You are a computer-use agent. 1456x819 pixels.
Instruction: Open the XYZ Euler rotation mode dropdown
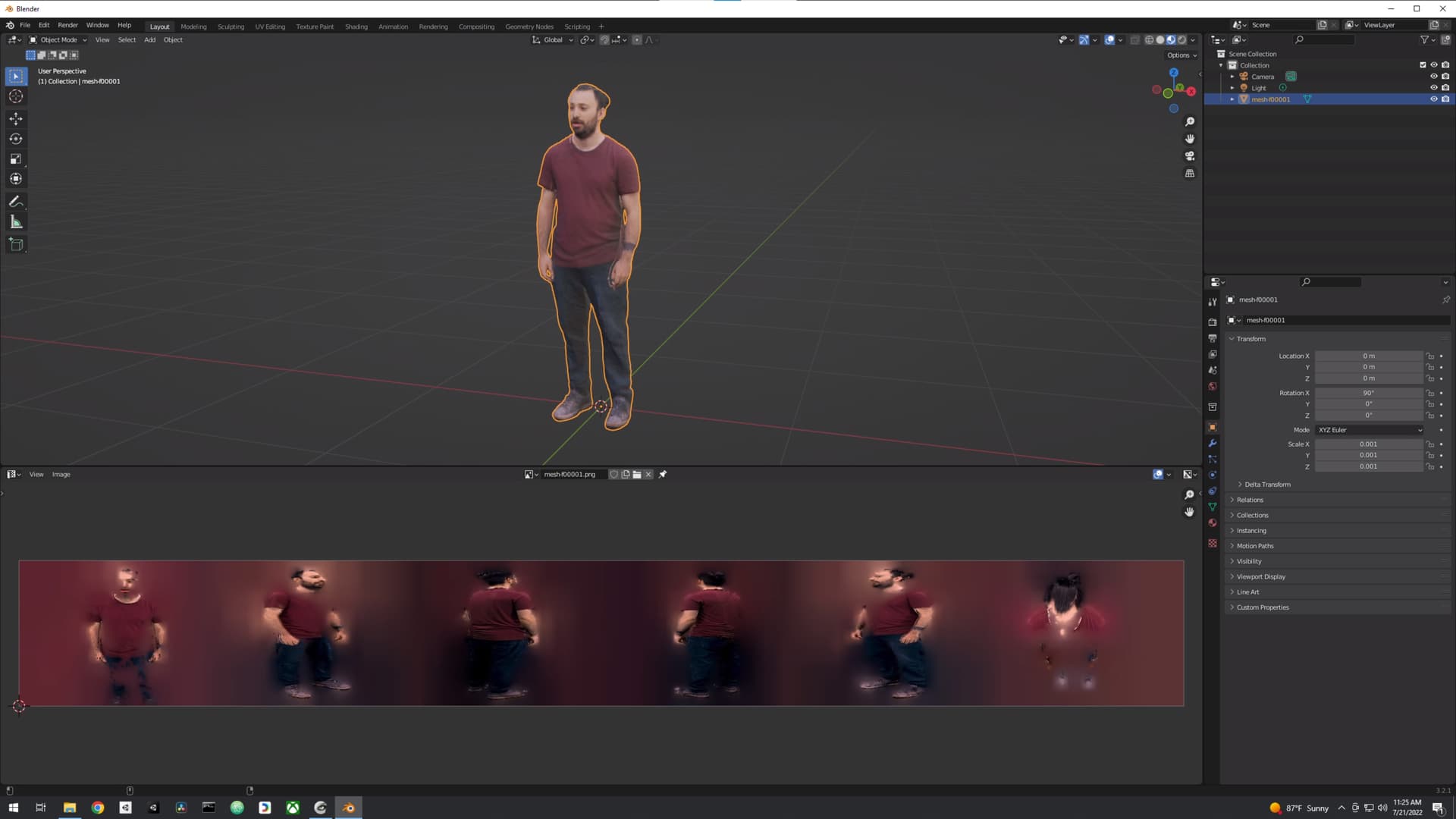(x=1370, y=430)
